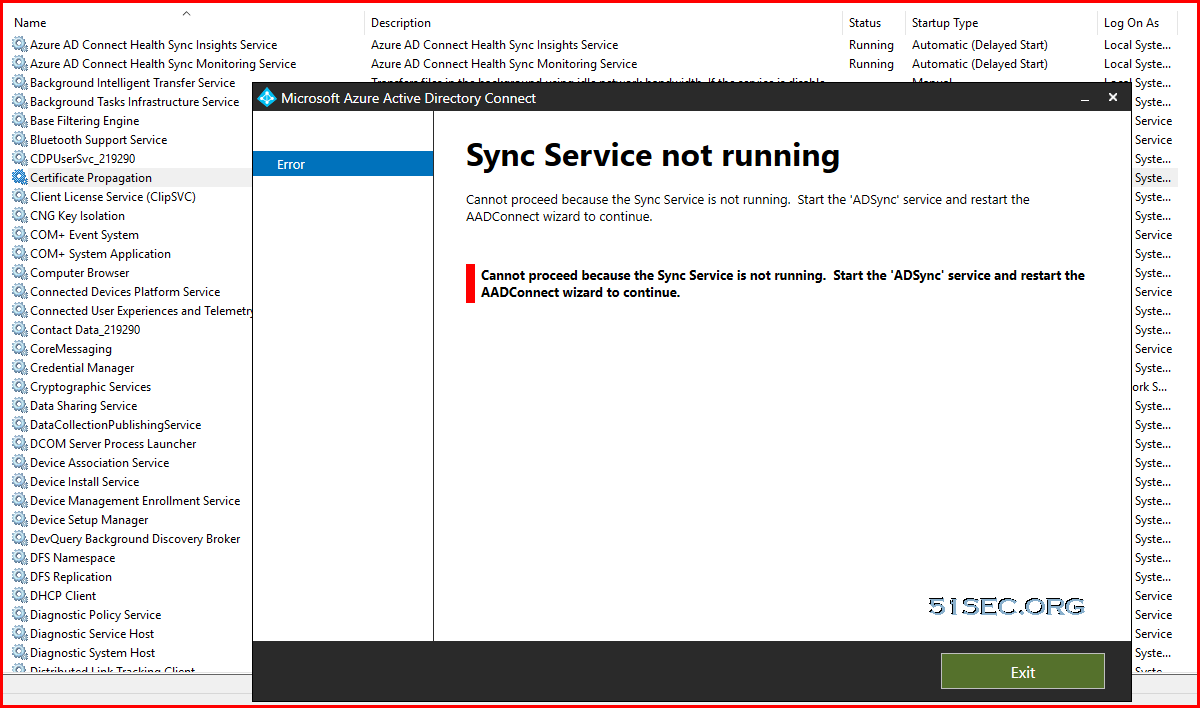
Task: Select the Bluetooth Support Service row
Action: click(x=98, y=140)
